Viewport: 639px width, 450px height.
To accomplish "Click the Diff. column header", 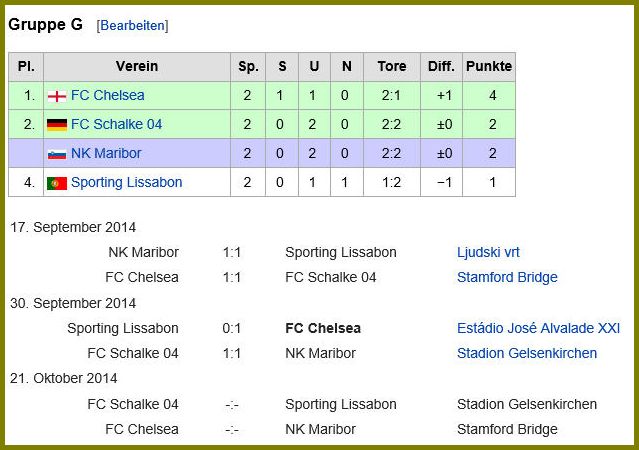I will coord(441,66).
